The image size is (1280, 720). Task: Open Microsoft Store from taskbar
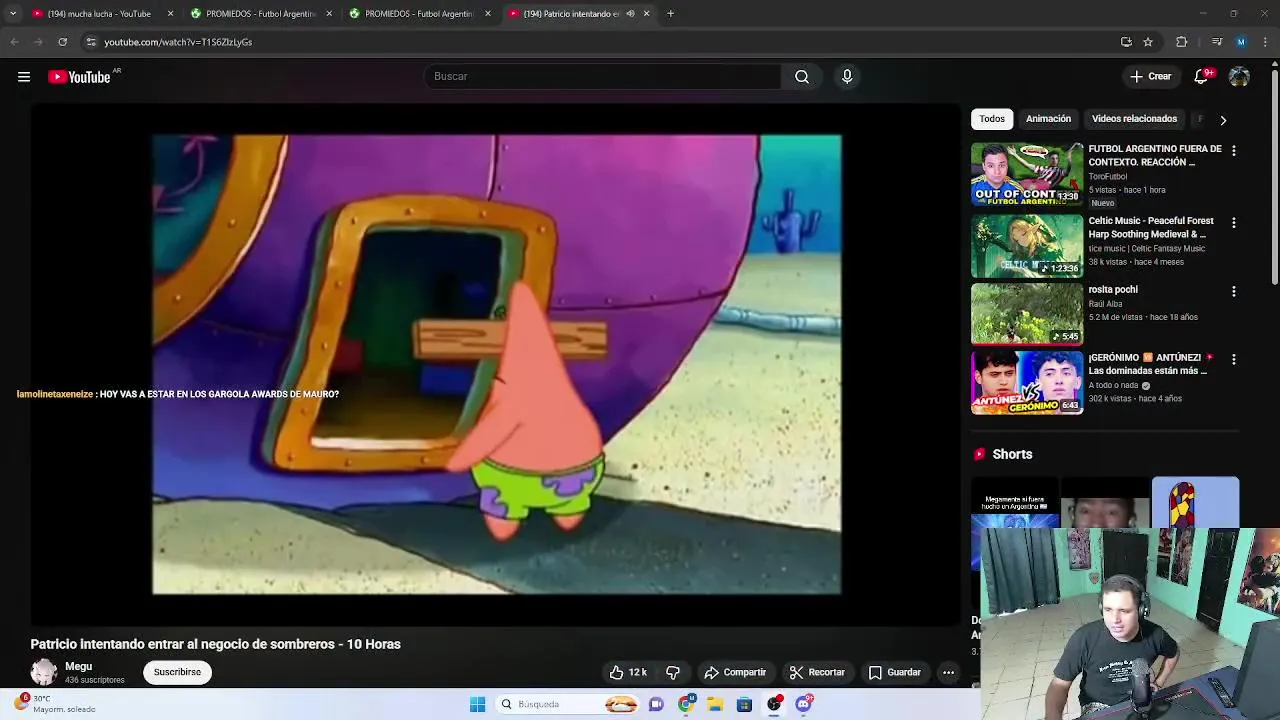[744, 704]
